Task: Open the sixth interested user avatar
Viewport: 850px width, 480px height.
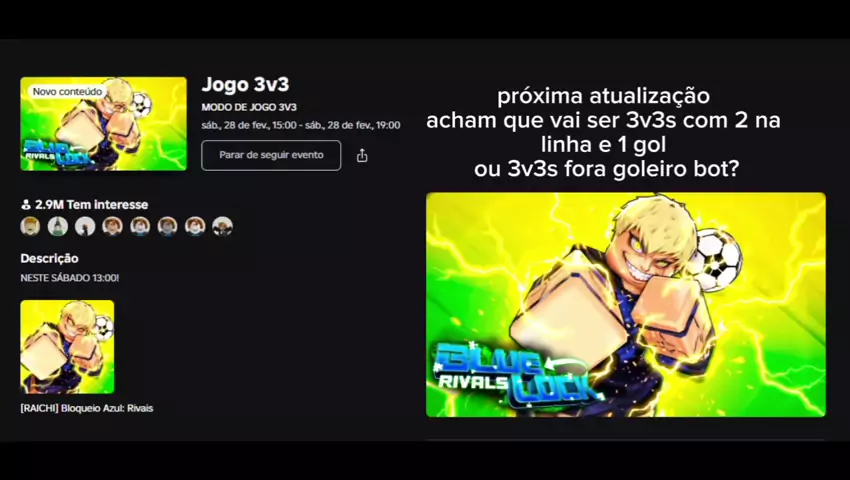Action: (168, 226)
